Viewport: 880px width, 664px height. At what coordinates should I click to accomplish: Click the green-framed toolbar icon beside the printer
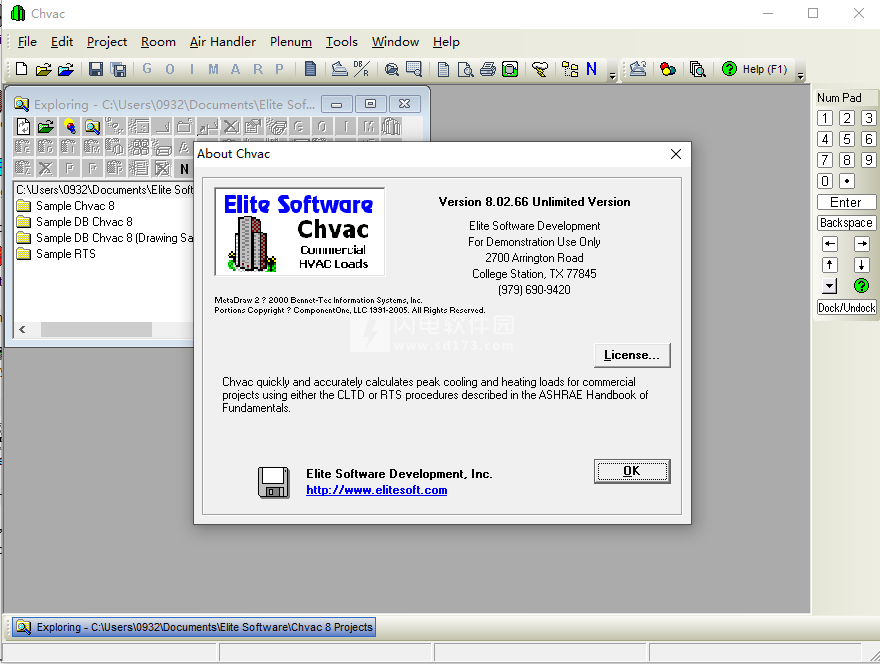pos(510,70)
